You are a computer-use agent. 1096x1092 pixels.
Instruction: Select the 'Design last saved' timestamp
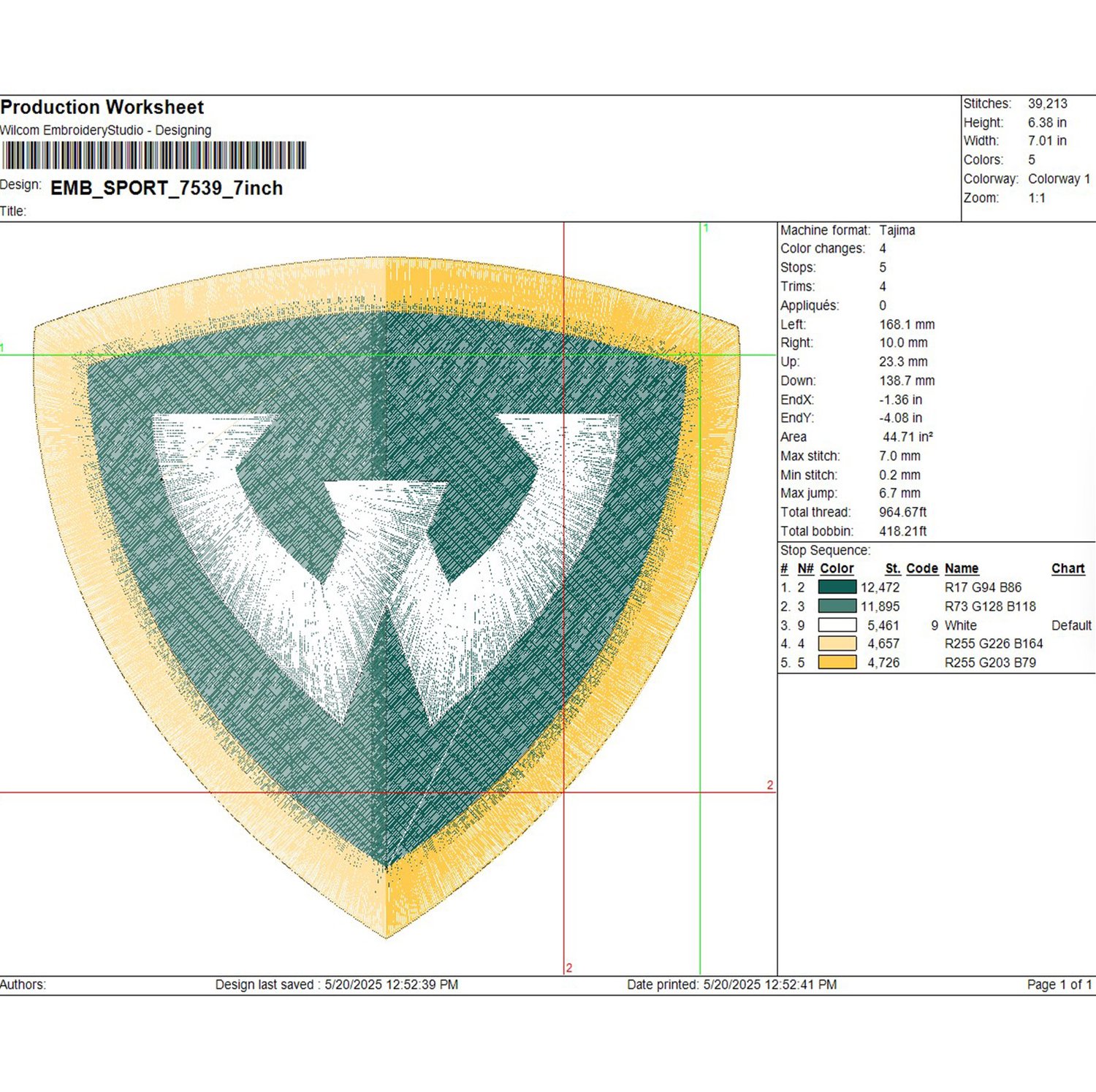pyautogui.click(x=337, y=985)
